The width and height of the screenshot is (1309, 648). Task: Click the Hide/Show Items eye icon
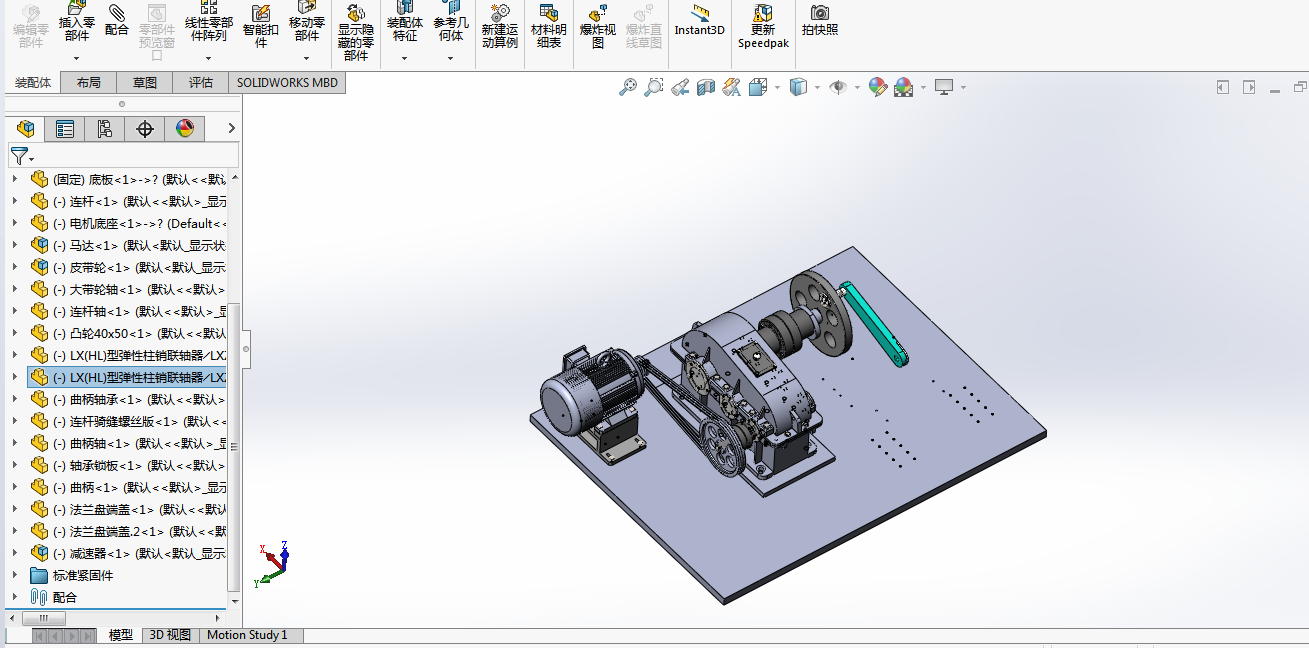pos(838,88)
